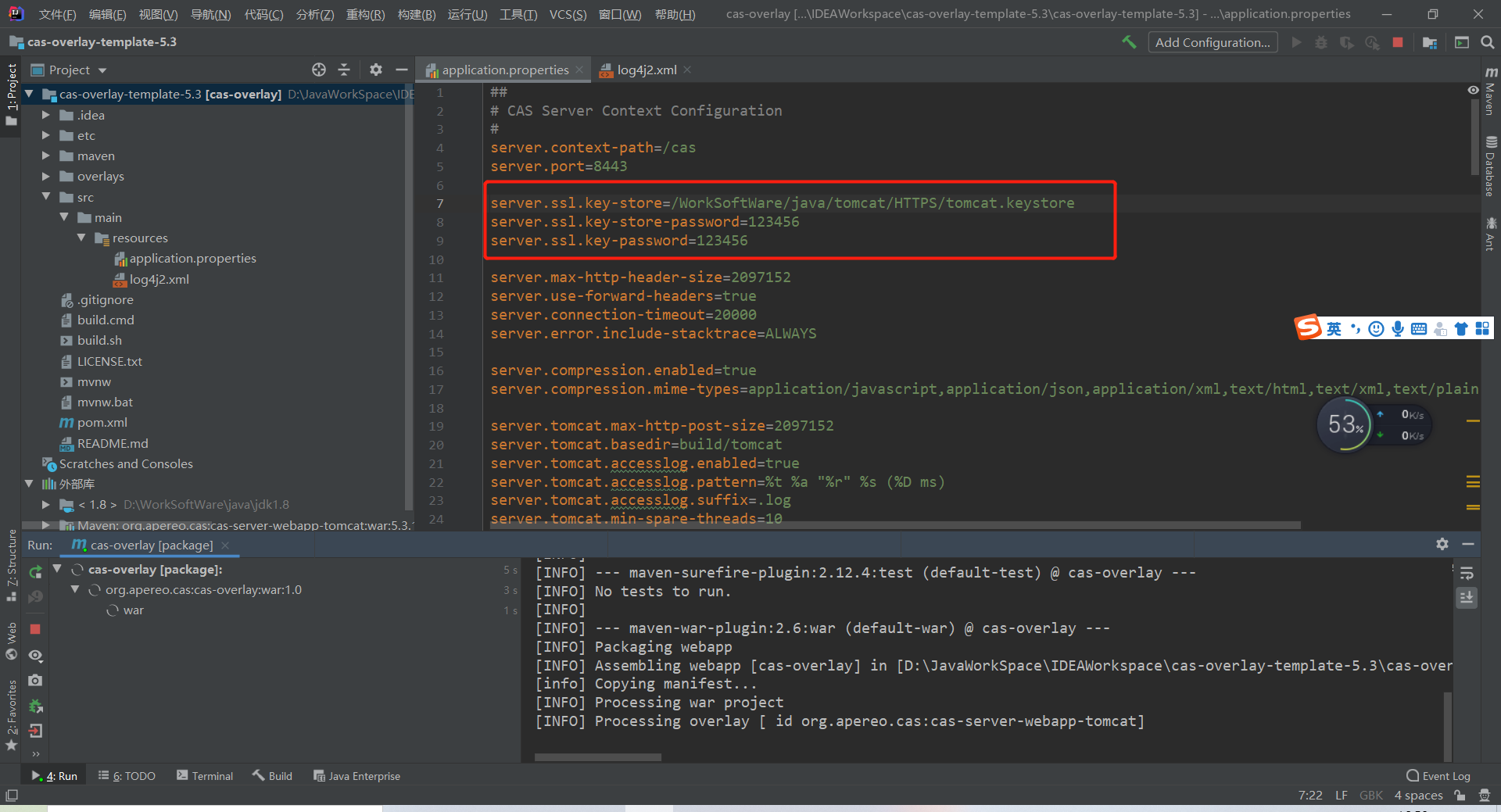Toggle the Project tool window side tab
The height and width of the screenshot is (812, 1501).
(11, 95)
